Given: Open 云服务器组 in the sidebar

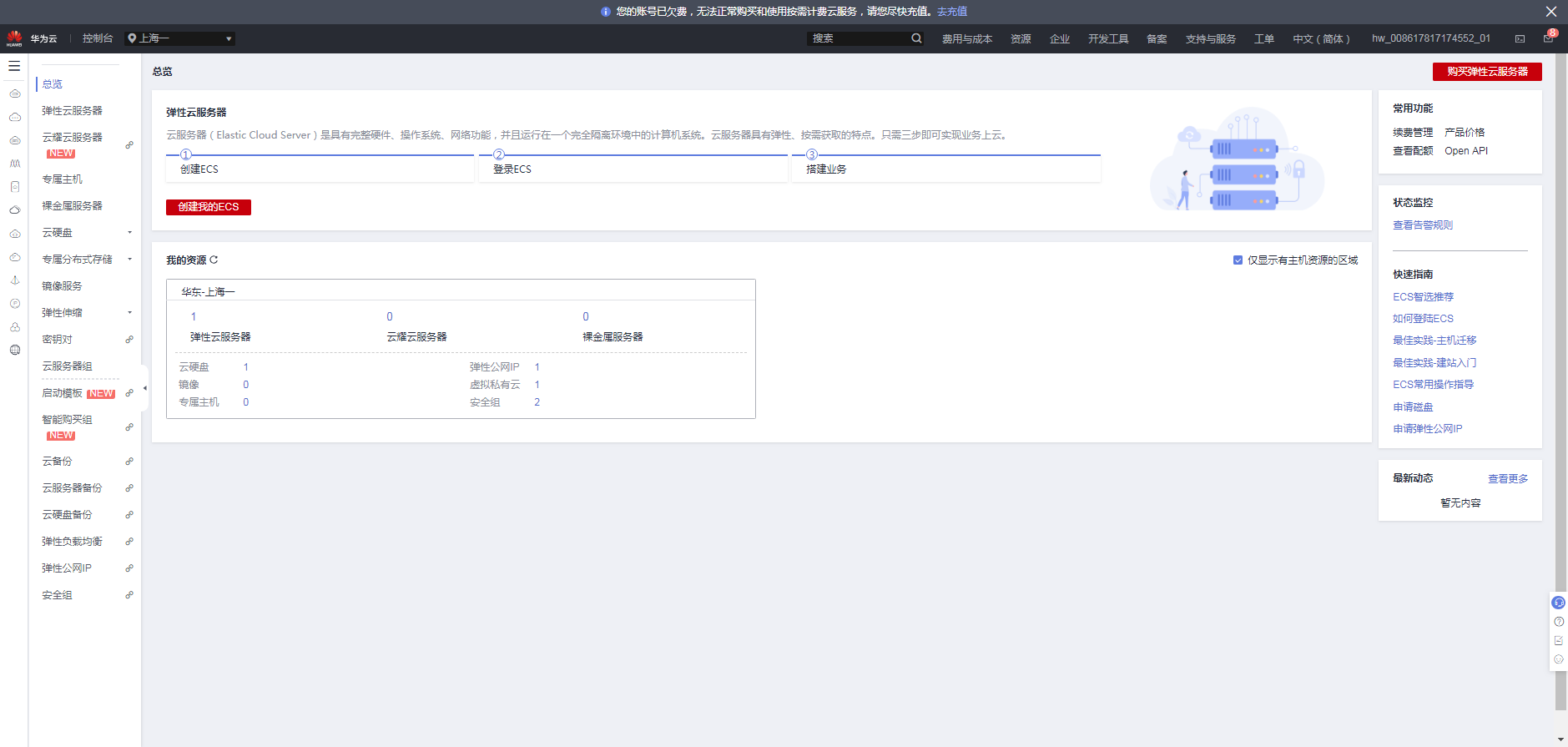Looking at the screenshot, I should [x=68, y=366].
